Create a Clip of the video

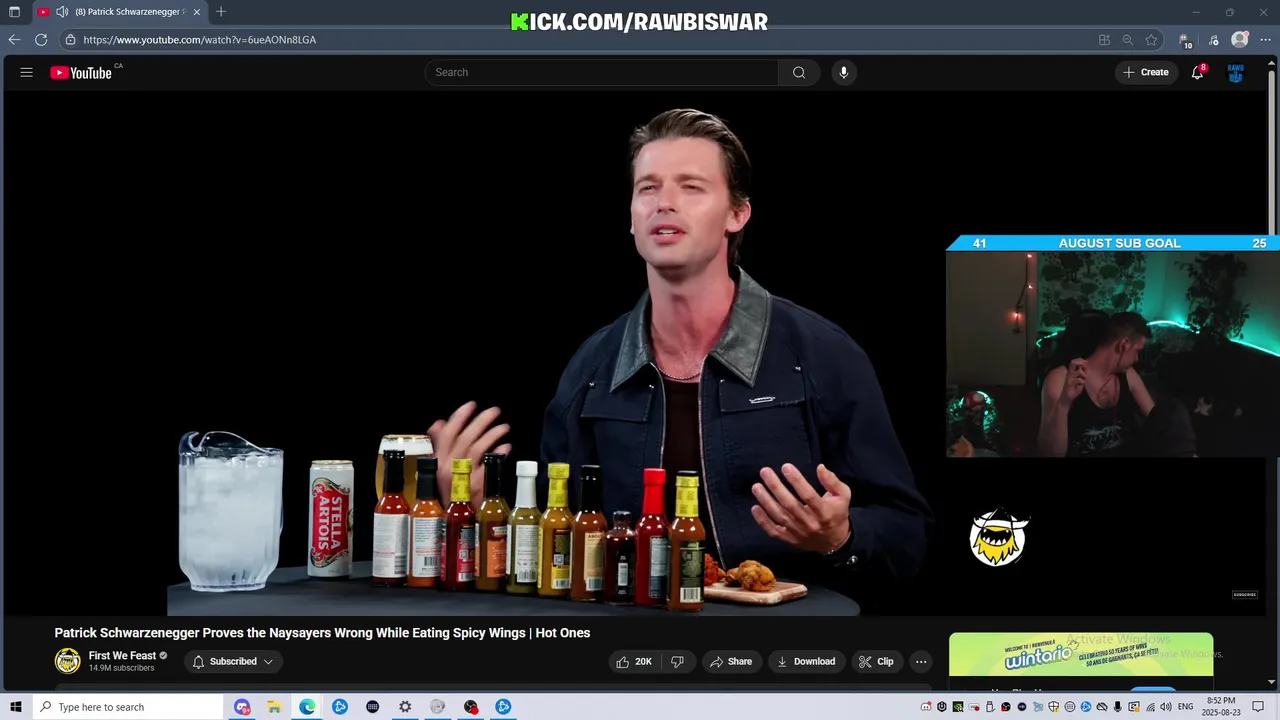tap(876, 661)
